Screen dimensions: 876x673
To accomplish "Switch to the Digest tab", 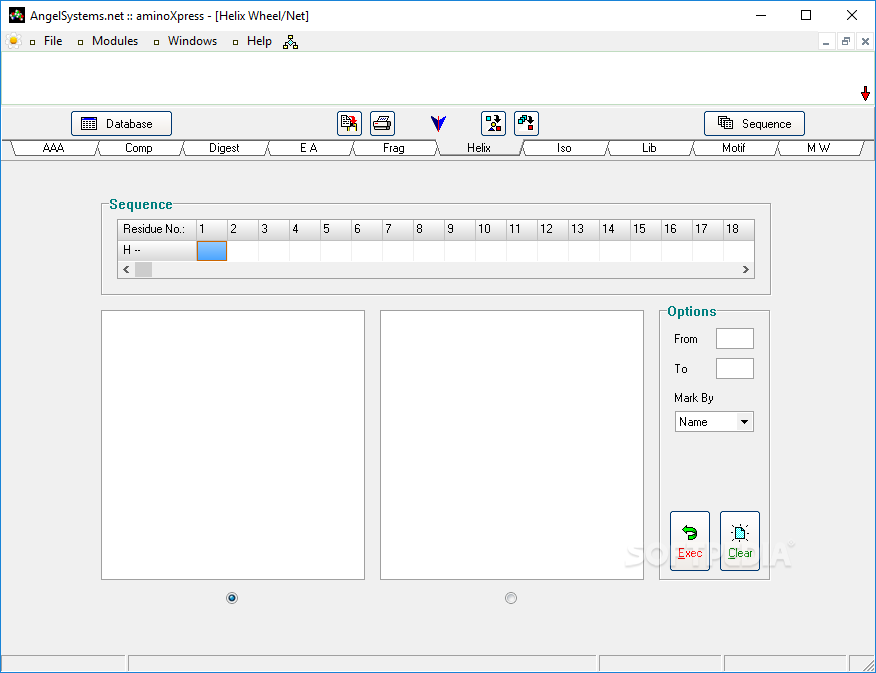I will click(x=224, y=148).
